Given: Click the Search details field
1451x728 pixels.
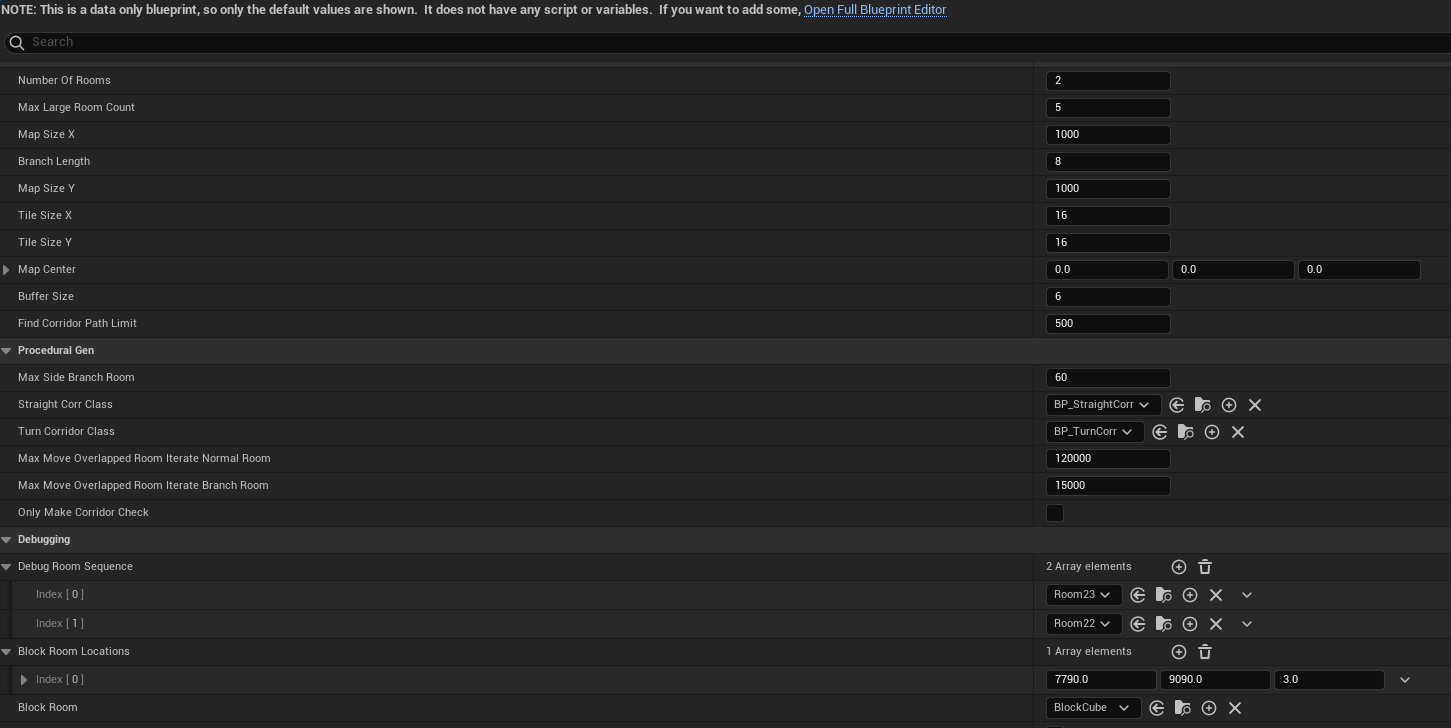Looking at the screenshot, I should tap(700, 42).
